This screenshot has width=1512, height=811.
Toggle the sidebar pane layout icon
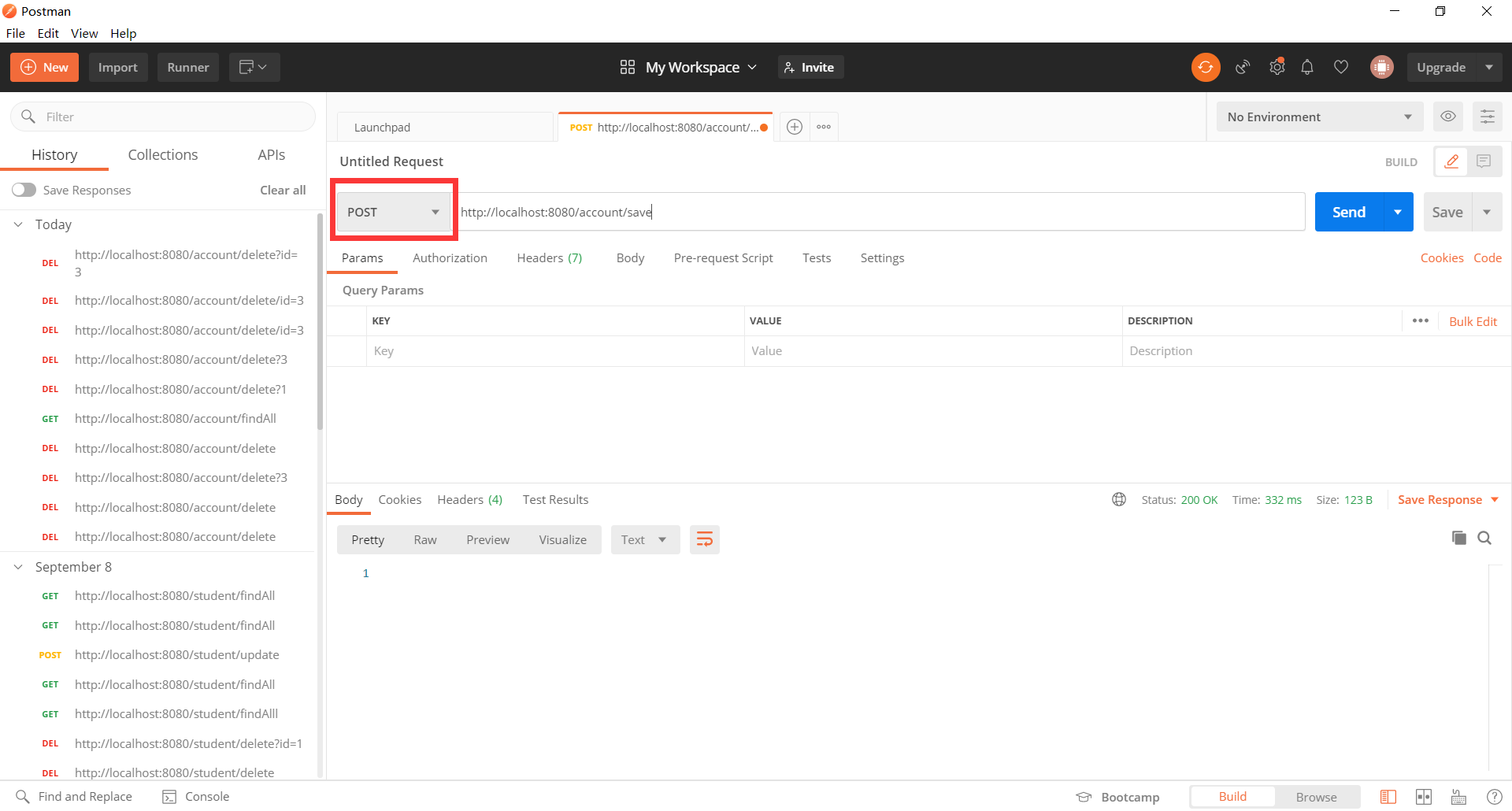click(1388, 797)
